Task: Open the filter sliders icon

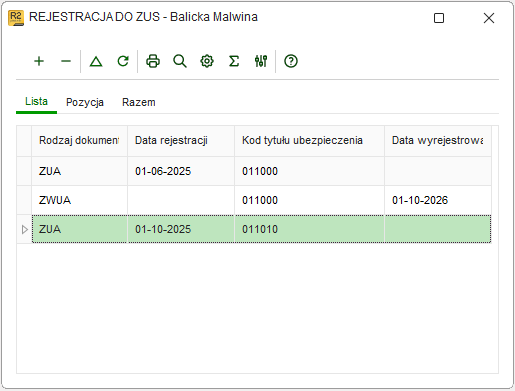Action: 261,61
